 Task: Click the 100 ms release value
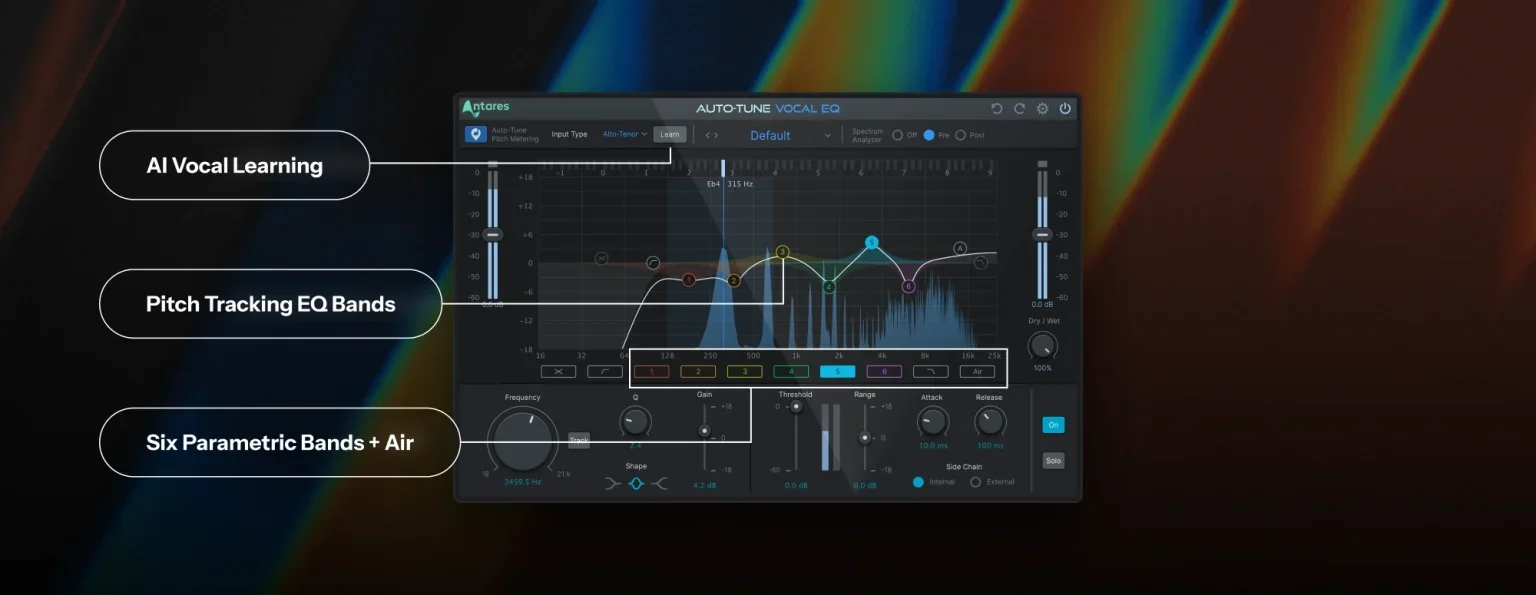click(990, 445)
